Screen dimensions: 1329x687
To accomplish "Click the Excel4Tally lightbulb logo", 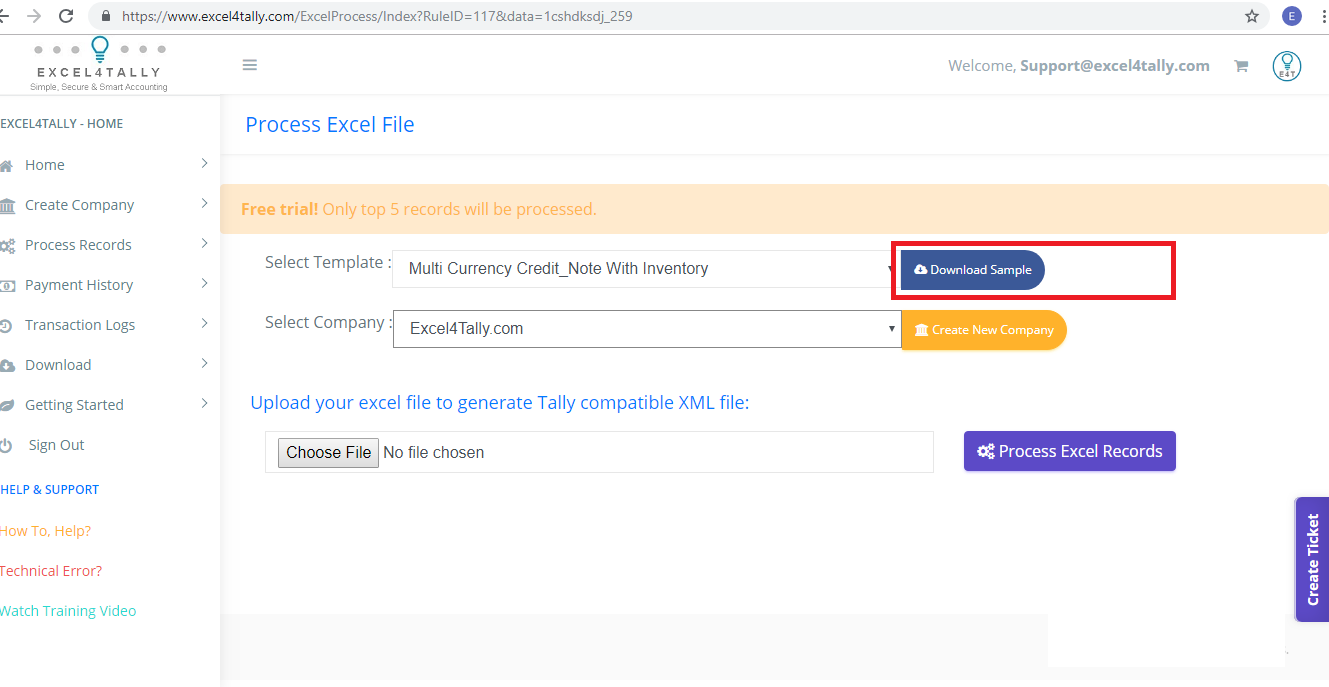I will [x=99, y=64].
